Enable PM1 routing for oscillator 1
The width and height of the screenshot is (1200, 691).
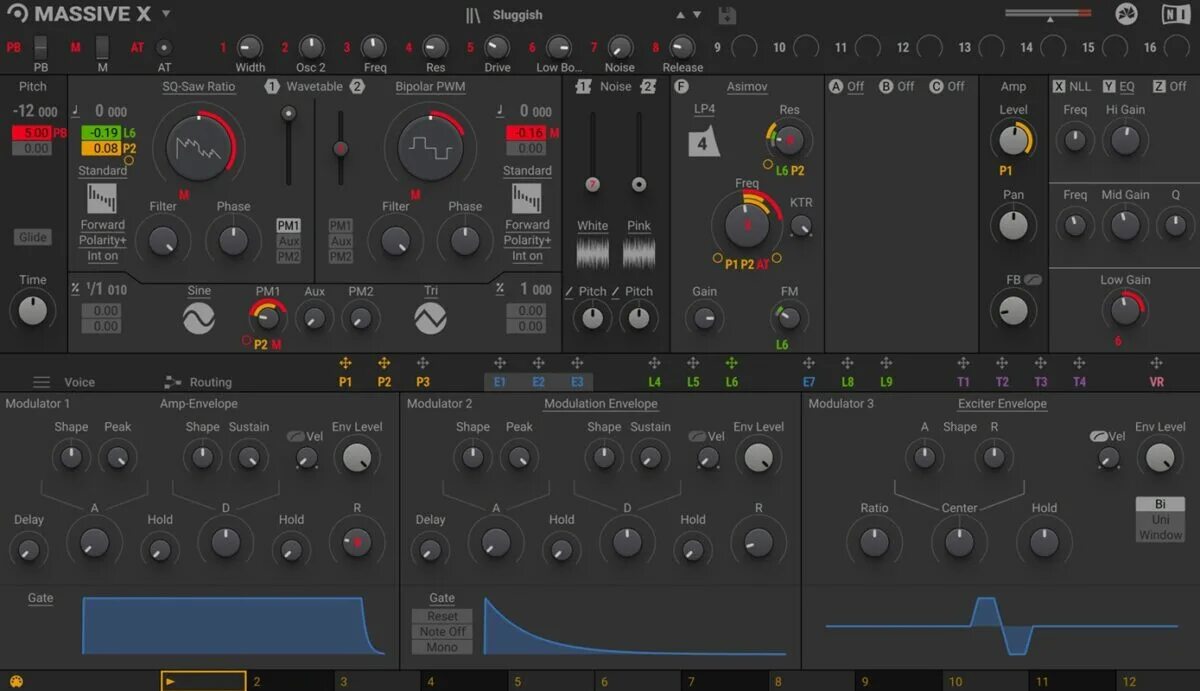(x=289, y=226)
